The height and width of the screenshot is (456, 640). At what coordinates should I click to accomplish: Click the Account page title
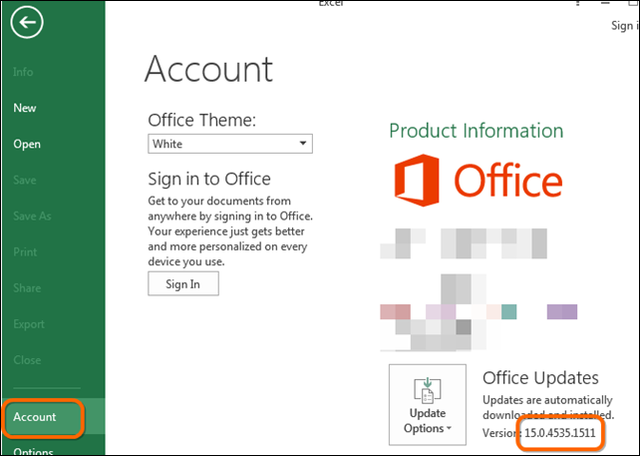click(x=209, y=69)
